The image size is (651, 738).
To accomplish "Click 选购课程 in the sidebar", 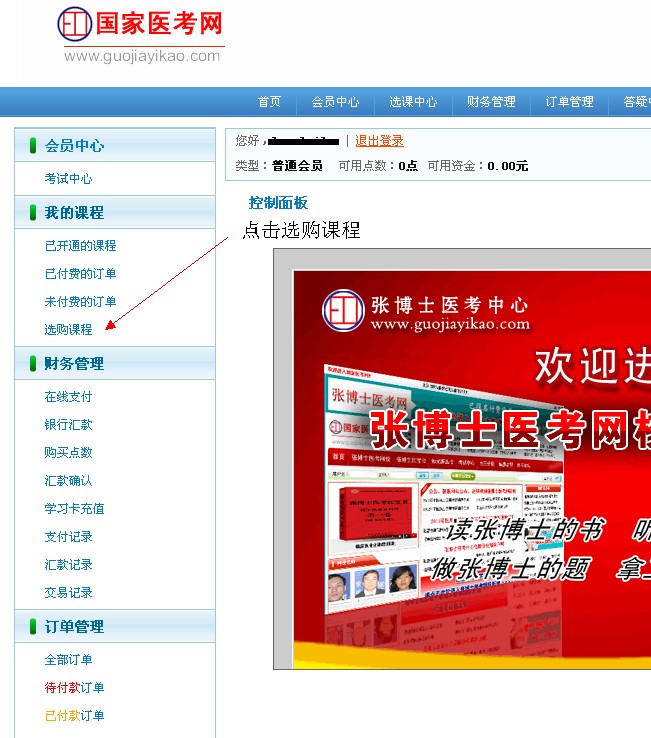I will click(68, 330).
